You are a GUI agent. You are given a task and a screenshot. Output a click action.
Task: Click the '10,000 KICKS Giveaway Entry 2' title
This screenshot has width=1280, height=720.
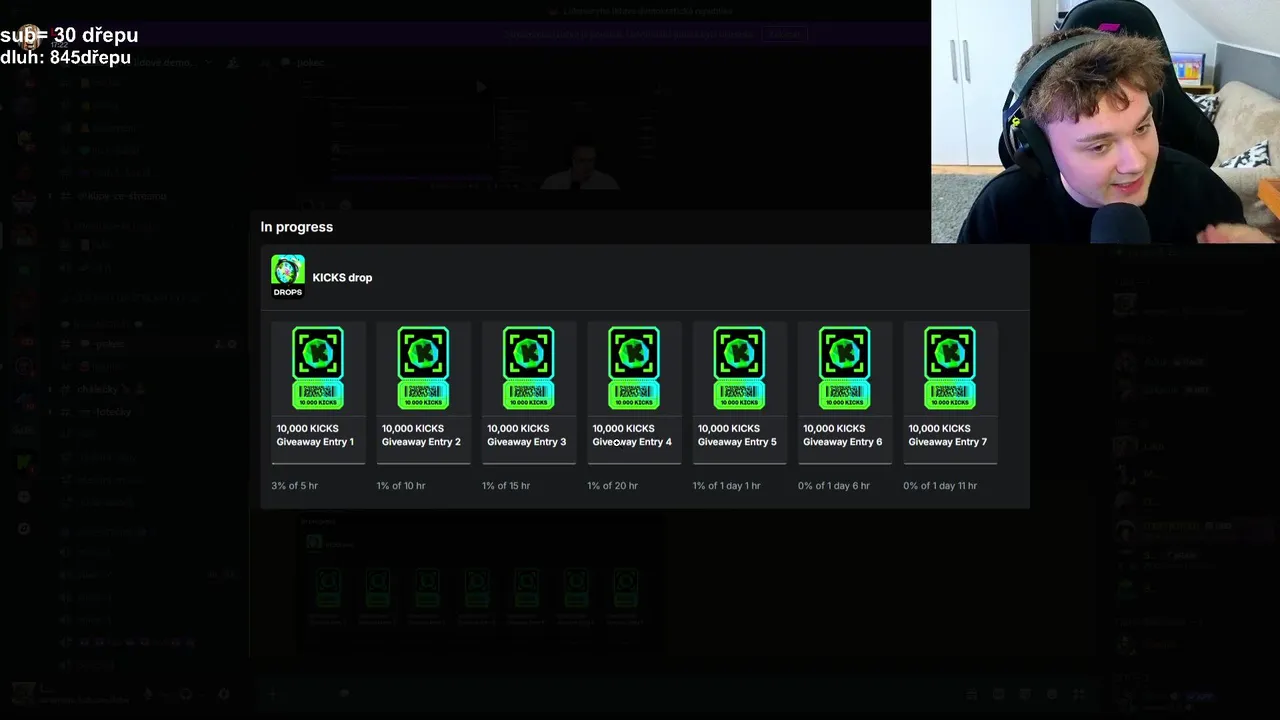click(421, 435)
